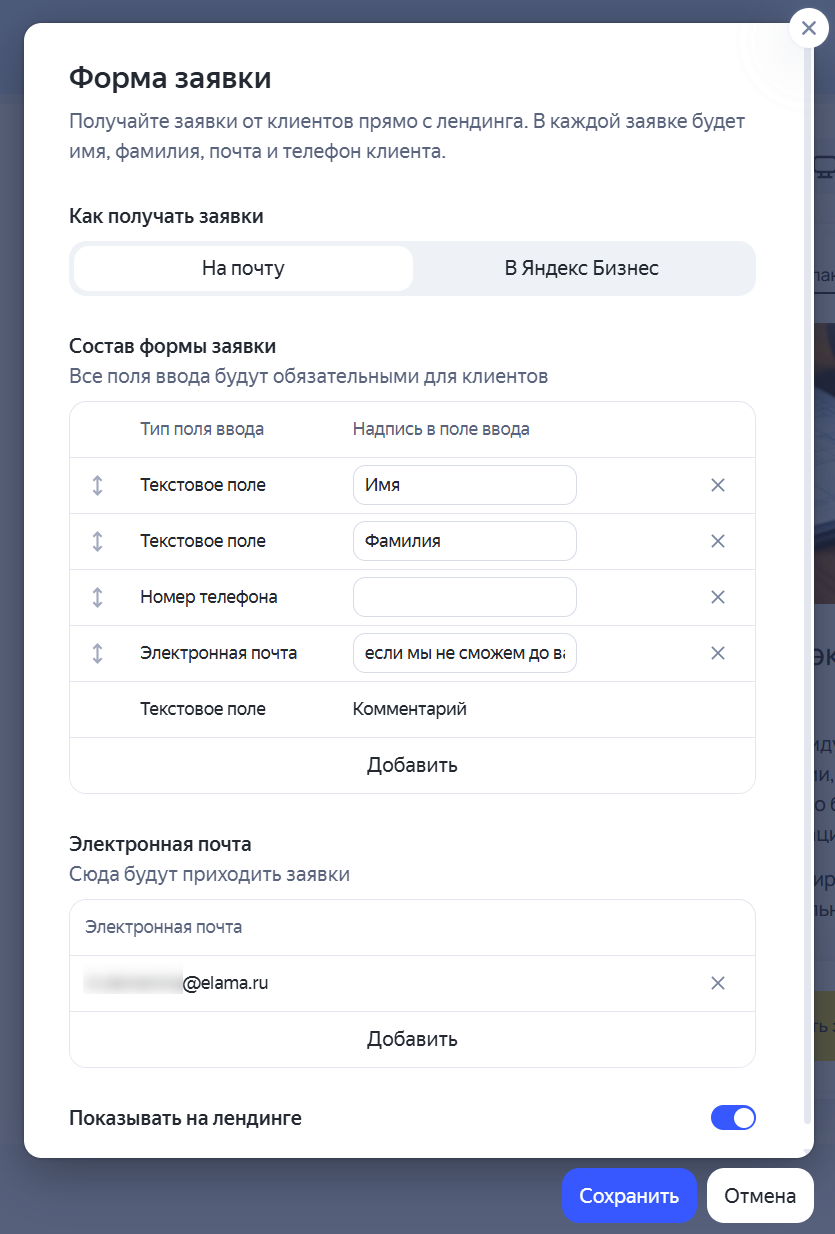This screenshot has width=835, height=1234.
Task: Click the @elama.ru email entry
Action: tap(177, 983)
